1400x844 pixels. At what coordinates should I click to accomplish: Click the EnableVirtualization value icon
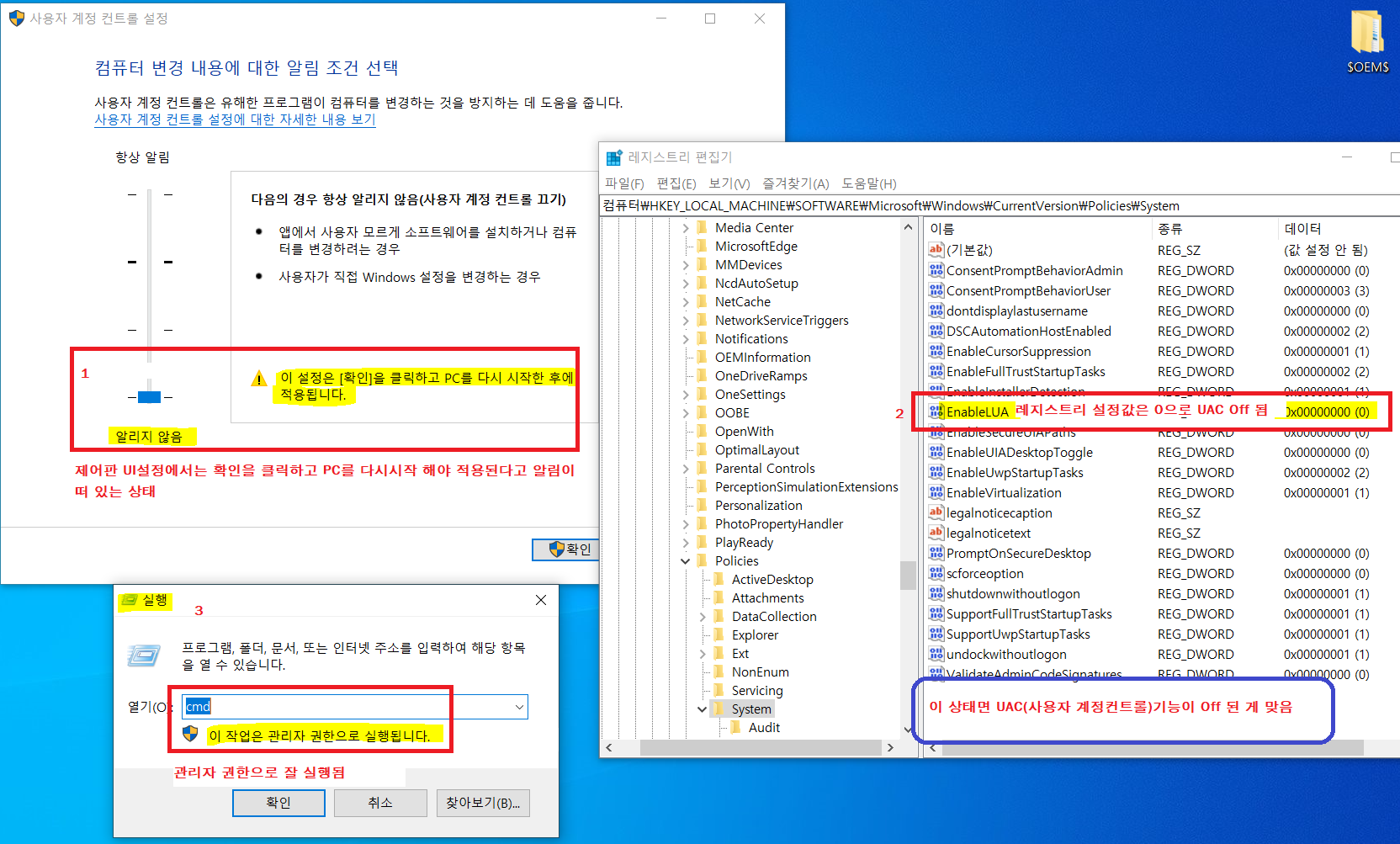[x=936, y=492]
